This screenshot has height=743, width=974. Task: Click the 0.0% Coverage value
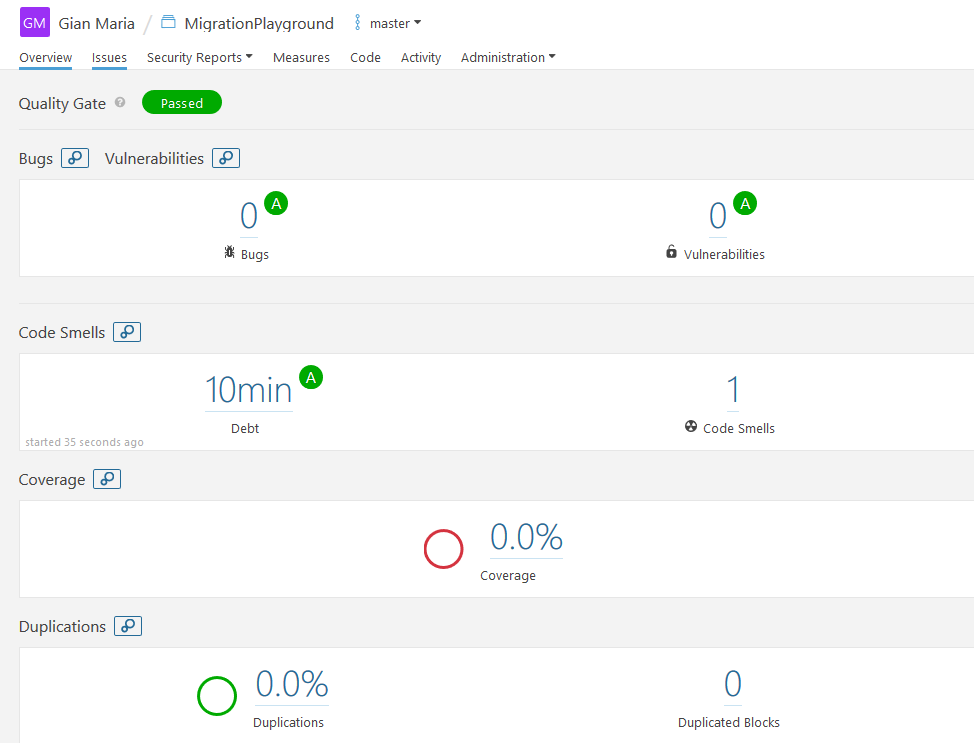click(x=526, y=538)
